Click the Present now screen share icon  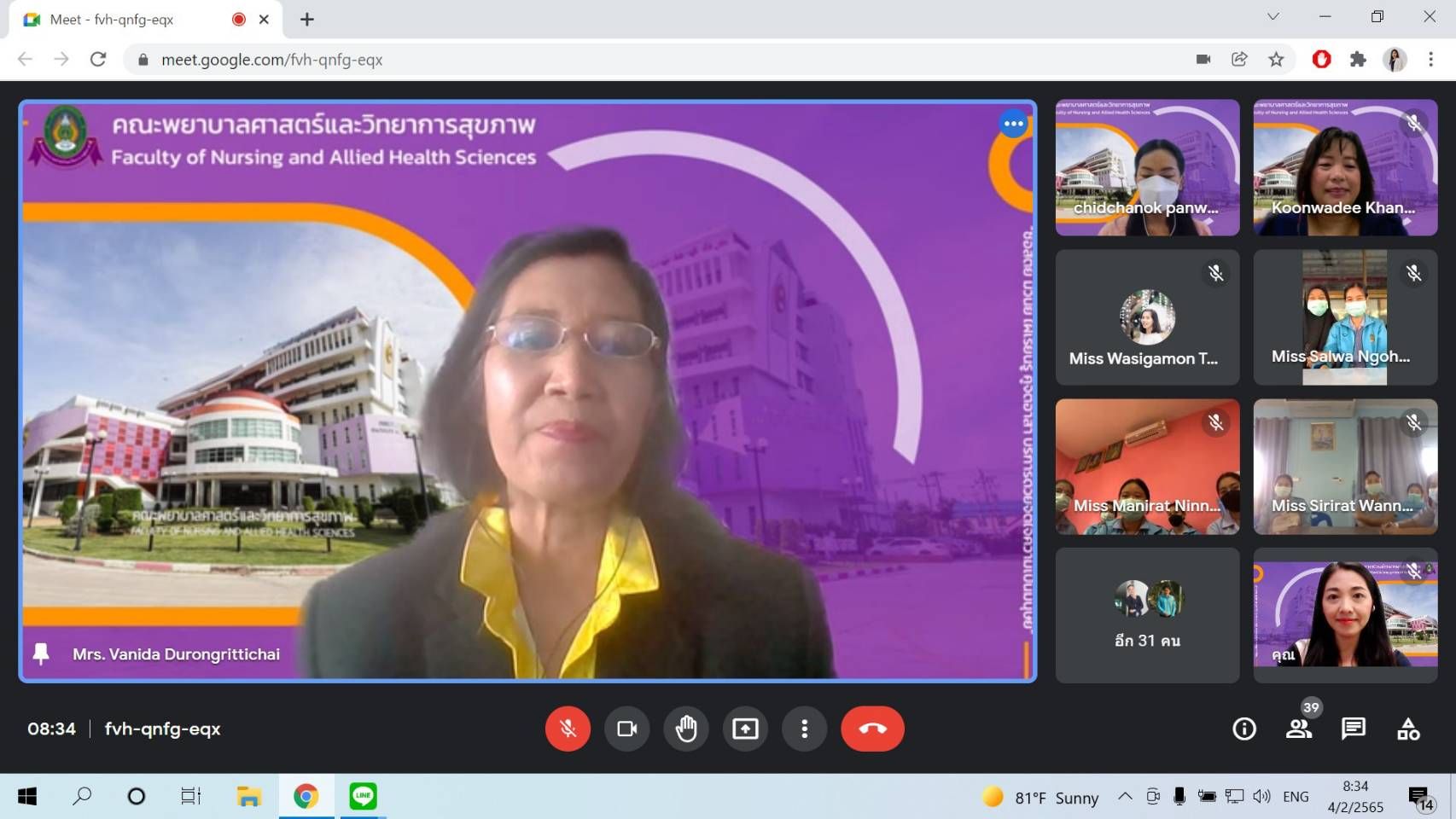pos(745,729)
